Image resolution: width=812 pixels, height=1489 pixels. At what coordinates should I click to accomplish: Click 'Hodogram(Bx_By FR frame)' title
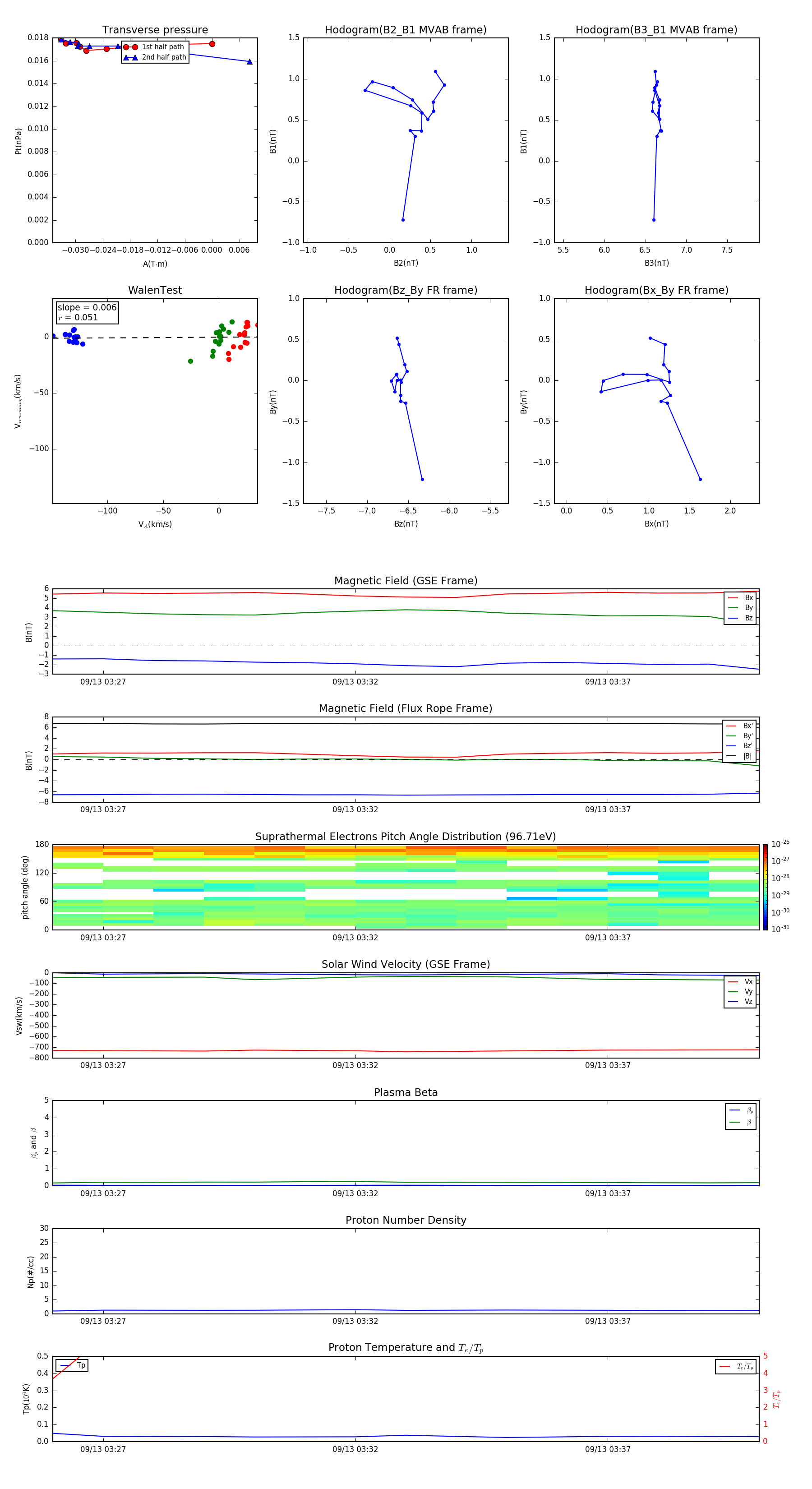(x=656, y=290)
